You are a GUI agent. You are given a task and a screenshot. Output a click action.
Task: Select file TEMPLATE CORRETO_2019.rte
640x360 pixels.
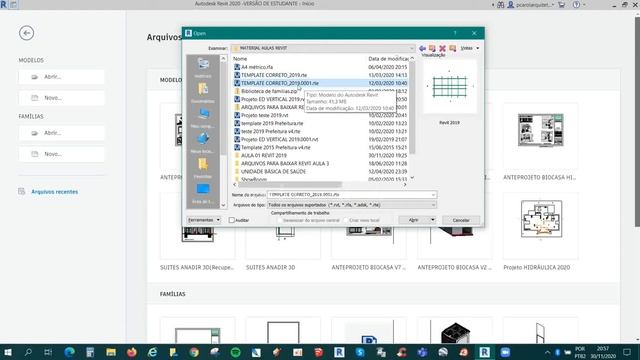pyautogui.click(x=274, y=75)
